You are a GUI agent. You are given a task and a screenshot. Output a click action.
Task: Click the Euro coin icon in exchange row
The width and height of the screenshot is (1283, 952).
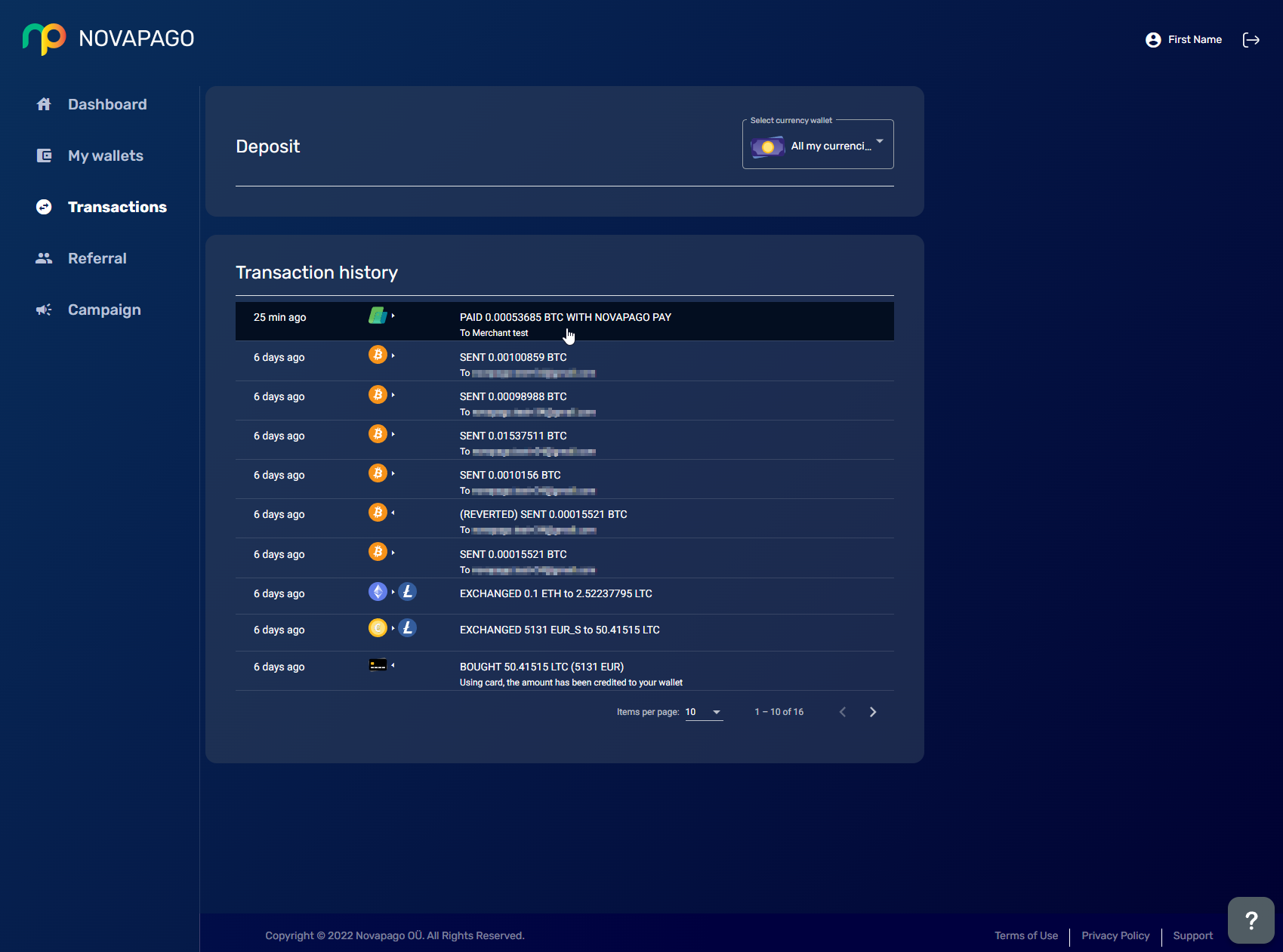tap(378, 628)
